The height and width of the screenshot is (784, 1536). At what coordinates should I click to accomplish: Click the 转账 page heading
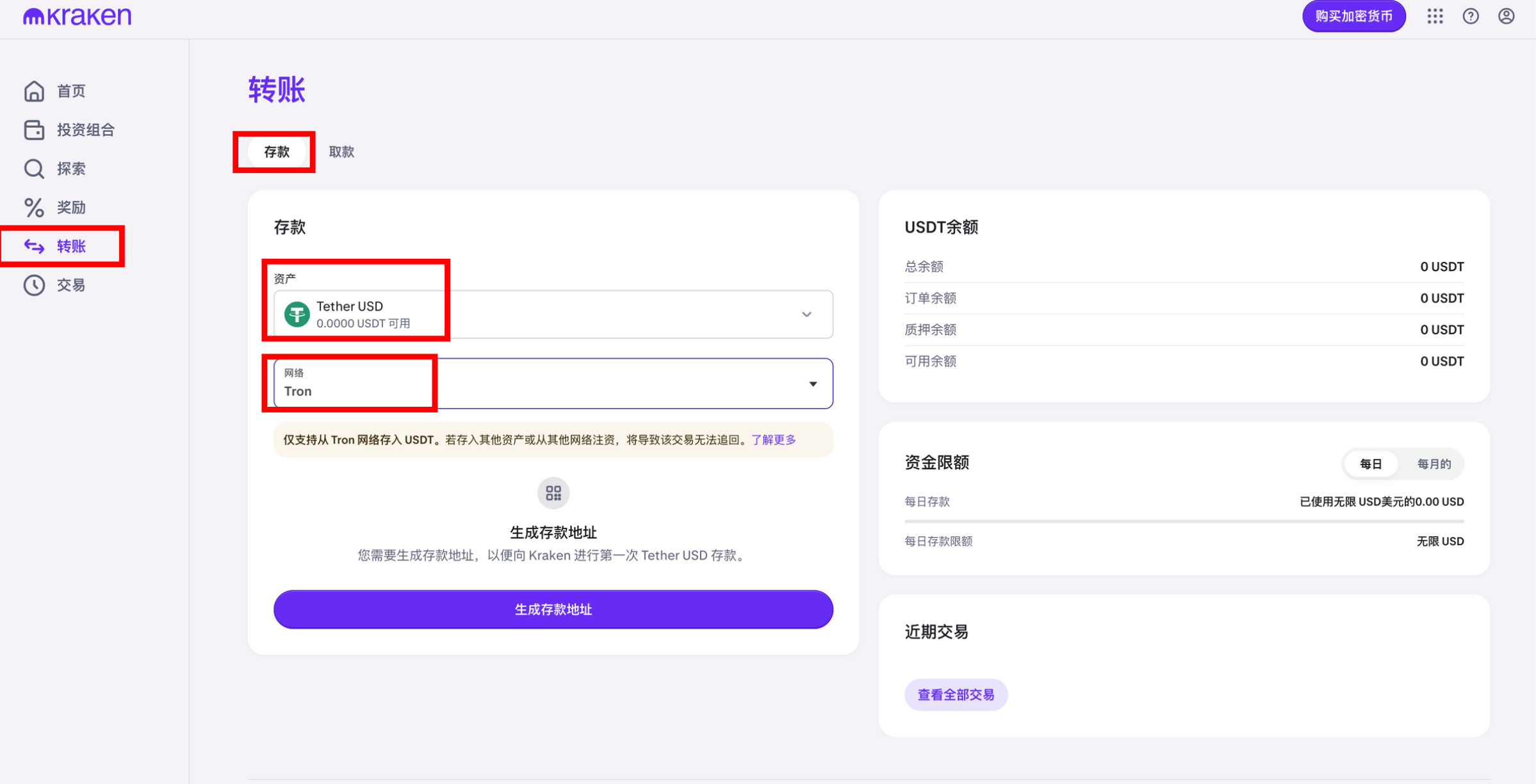pyautogui.click(x=277, y=90)
